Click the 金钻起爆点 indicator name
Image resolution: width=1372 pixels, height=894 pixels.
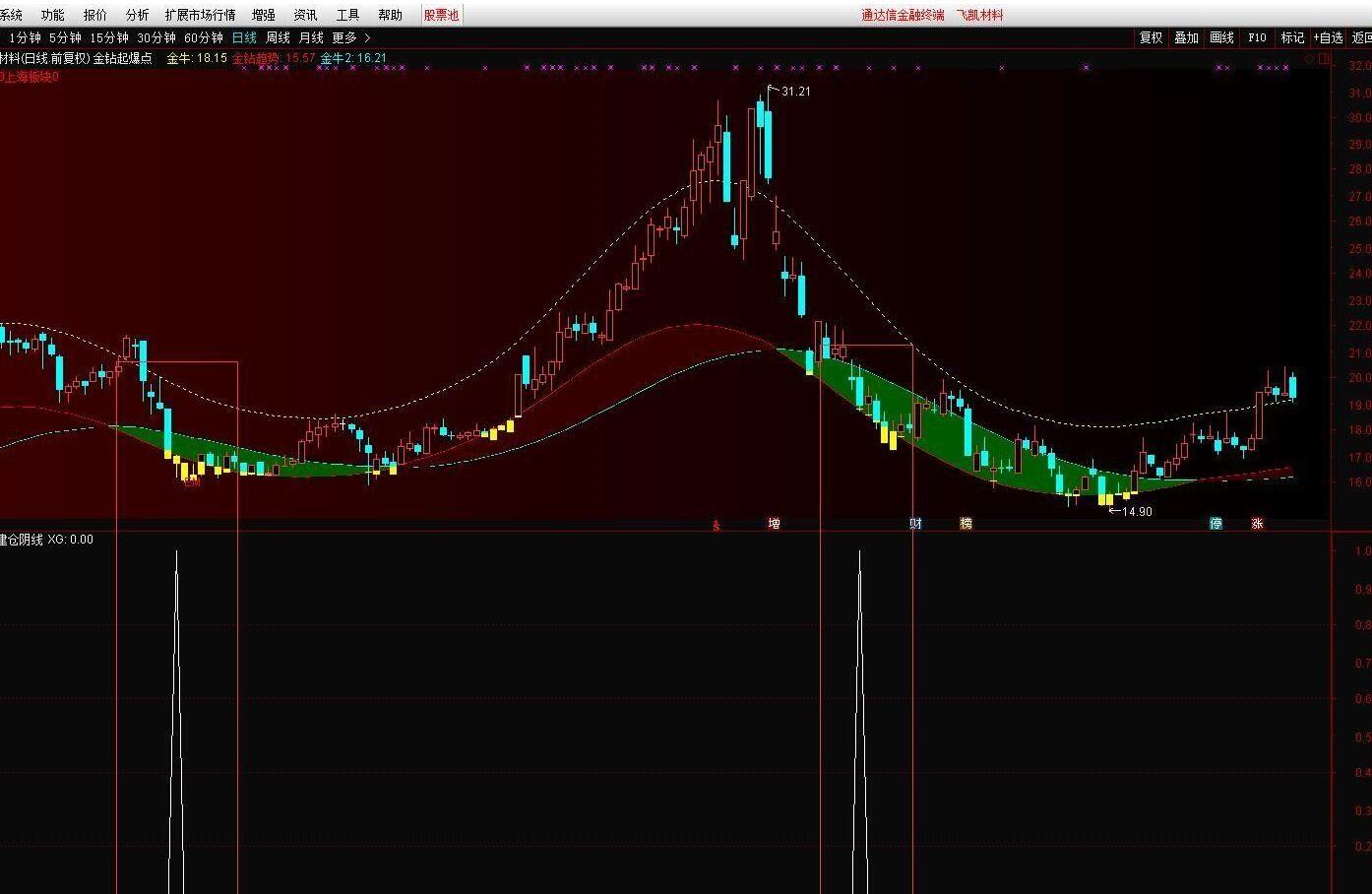pyautogui.click(x=123, y=58)
